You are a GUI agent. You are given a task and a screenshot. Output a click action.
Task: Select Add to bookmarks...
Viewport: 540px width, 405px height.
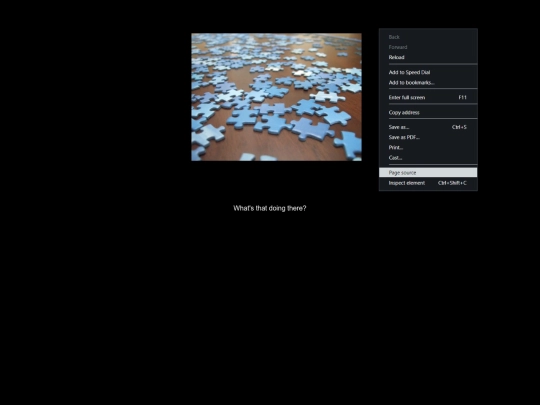[428, 83]
